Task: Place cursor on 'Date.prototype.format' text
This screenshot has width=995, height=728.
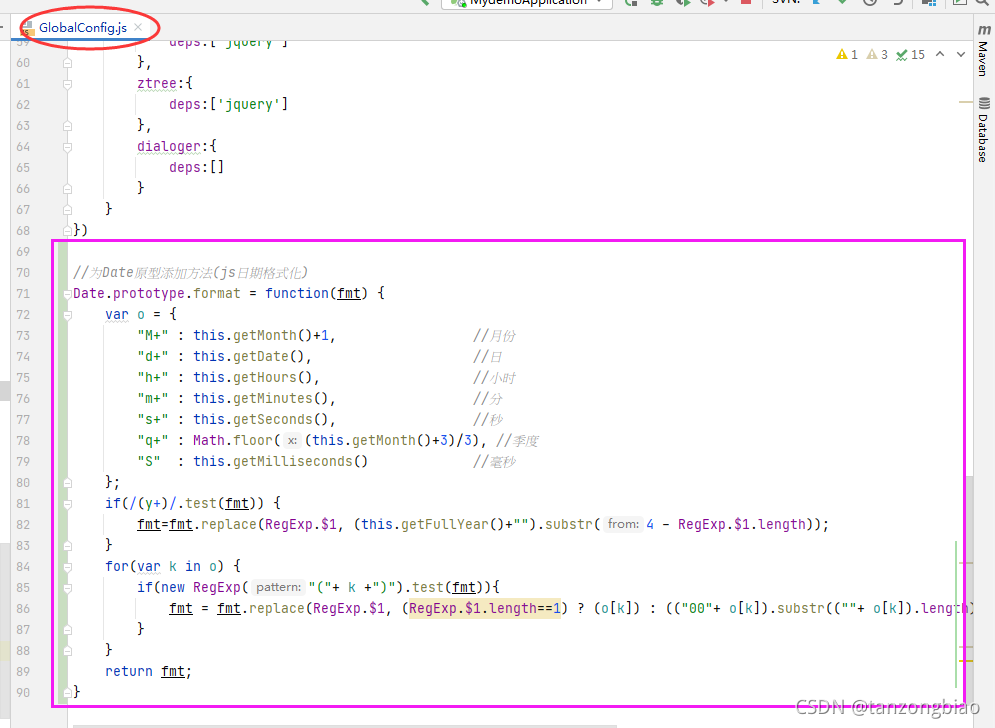Action: coord(157,293)
